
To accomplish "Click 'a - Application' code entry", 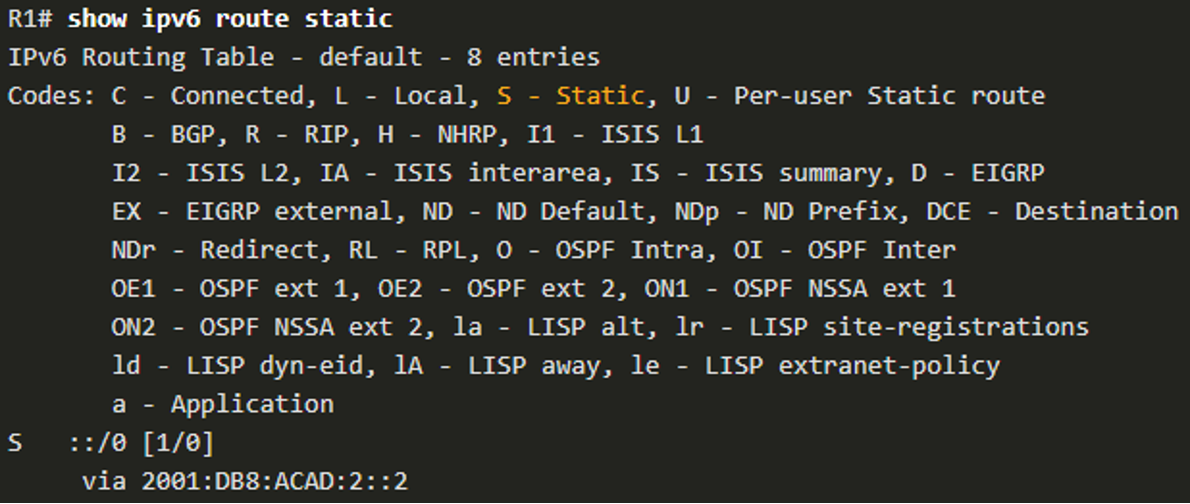I will click(x=223, y=404).
